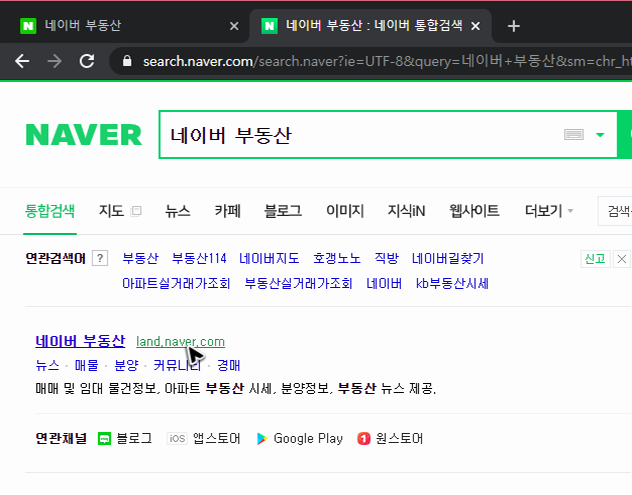Open the 뉴스 sublink under 네이버 부동산
This screenshot has width=632, height=495.
pyautogui.click(x=48, y=366)
